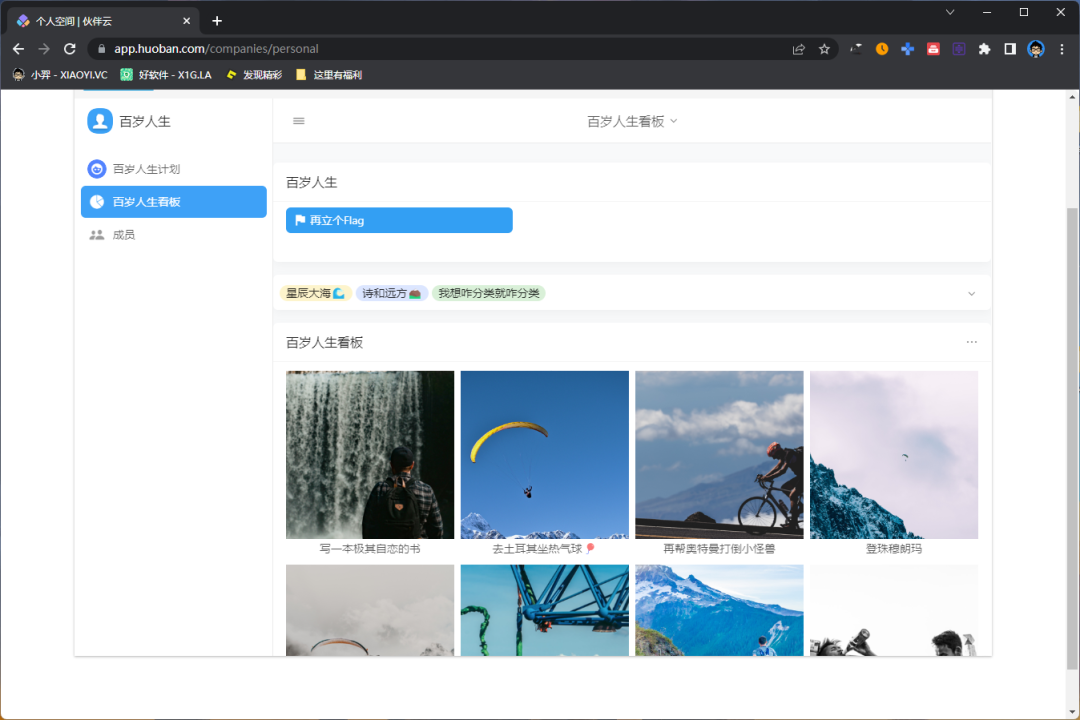Toggle the 我想咋分类就咋分类 tag

tap(489, 293)
